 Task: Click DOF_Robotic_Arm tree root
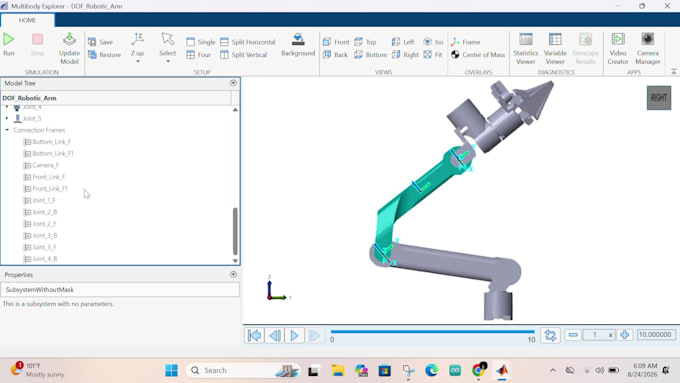tap(29, 98)
